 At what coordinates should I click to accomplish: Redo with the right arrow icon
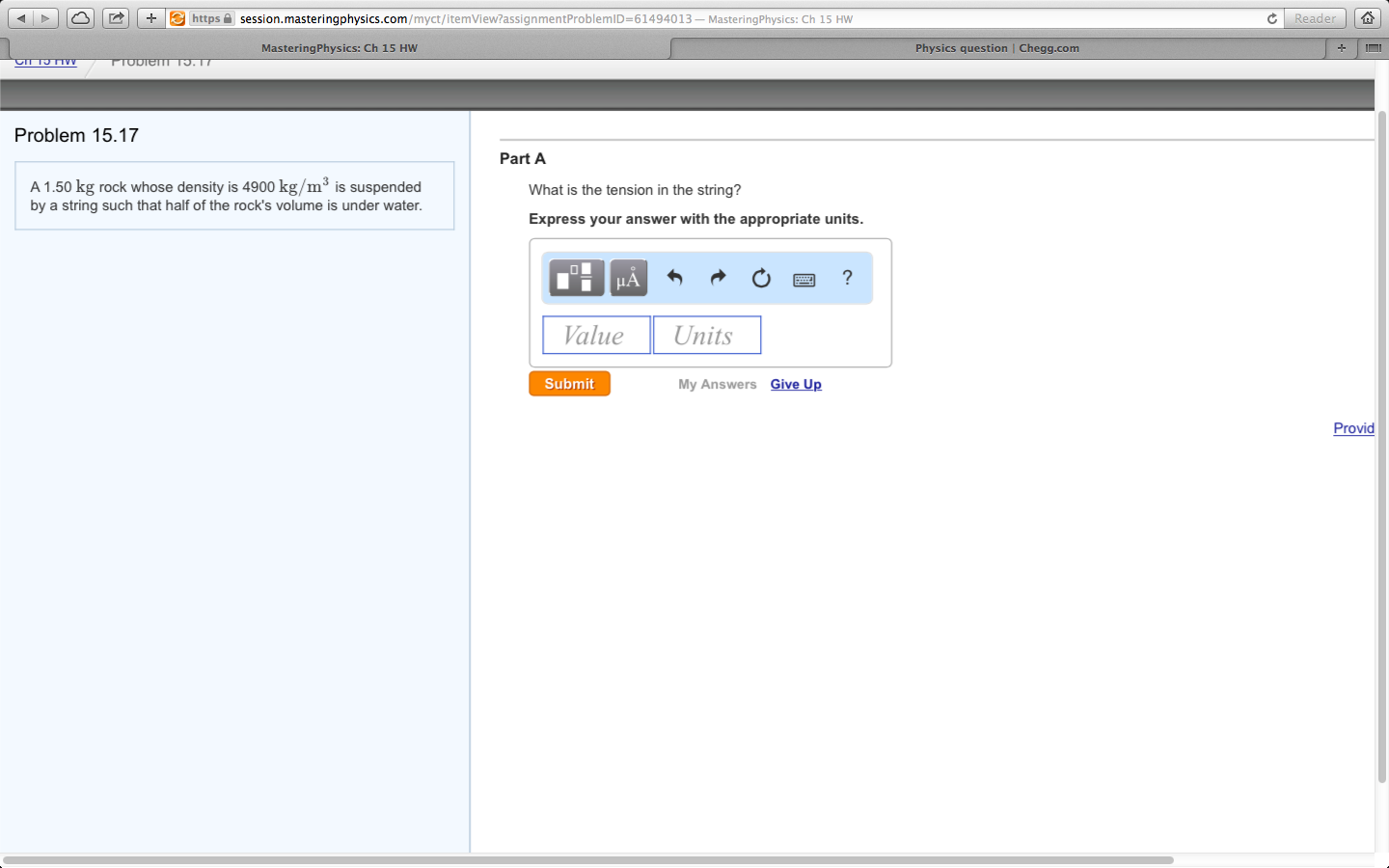coord(718,278)
